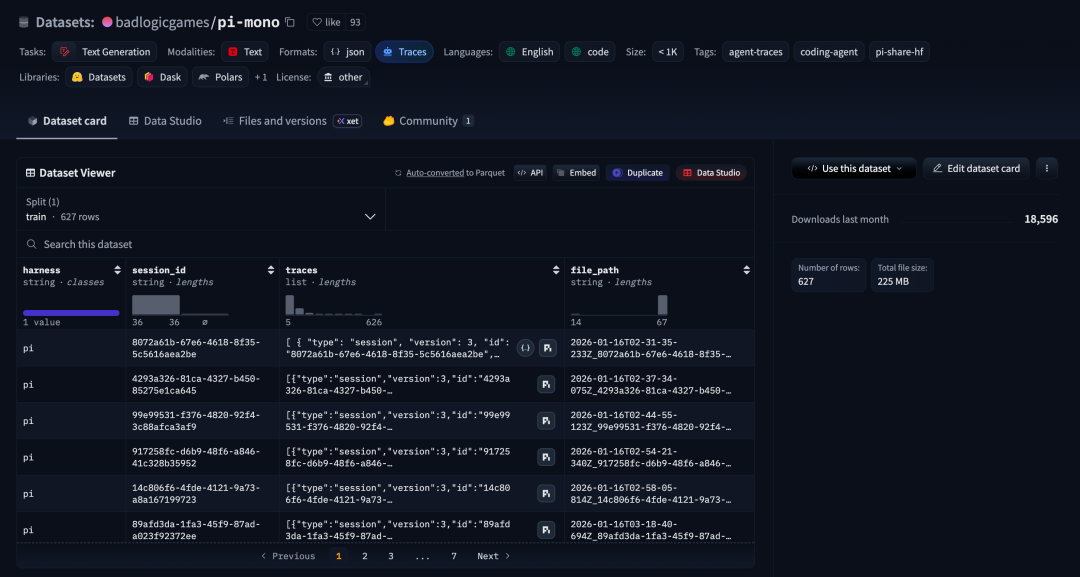Viewport: 1080px width, 577px height.
Task: Go to Next page of rows
Action: coord(493,556)
